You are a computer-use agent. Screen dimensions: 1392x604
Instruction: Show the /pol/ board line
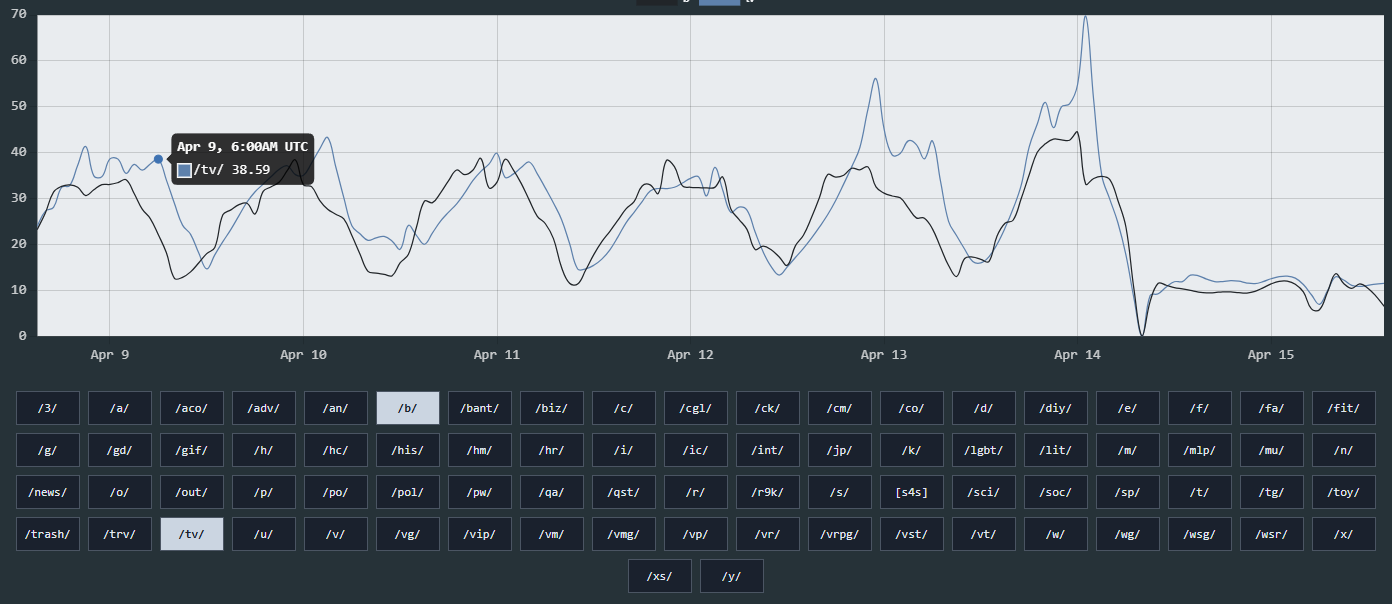(x=408, y=492)
